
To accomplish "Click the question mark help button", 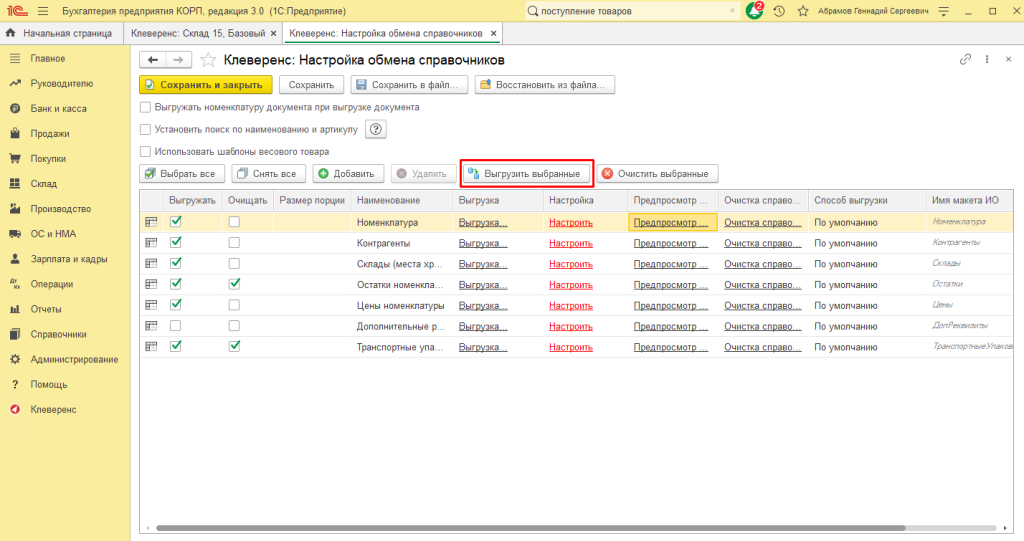I will coord(375,129).
